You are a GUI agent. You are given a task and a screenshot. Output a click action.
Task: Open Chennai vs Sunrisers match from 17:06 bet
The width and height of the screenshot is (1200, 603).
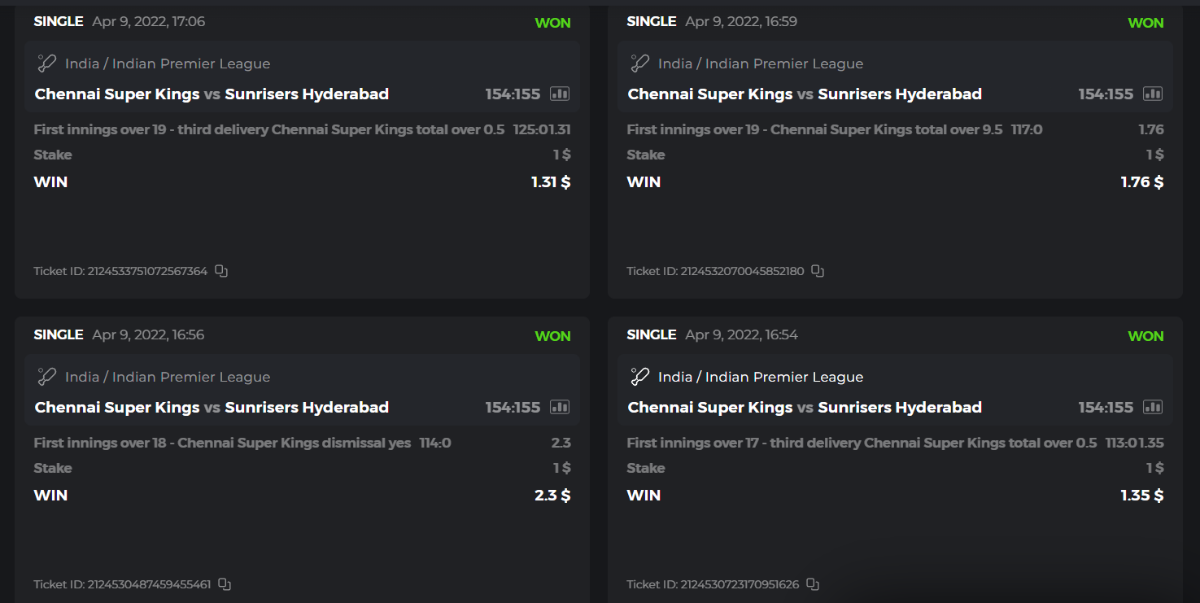(x=212, y=94)
